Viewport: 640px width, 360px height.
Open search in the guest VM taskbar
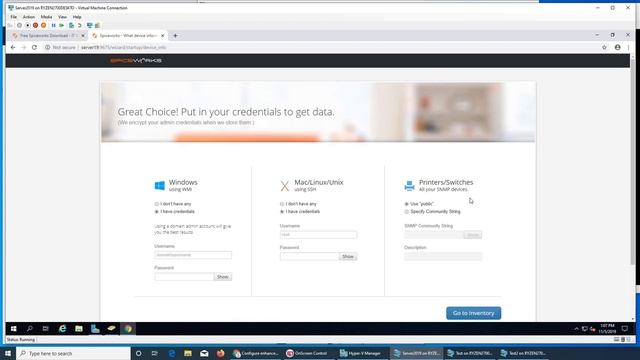point(29,329)
